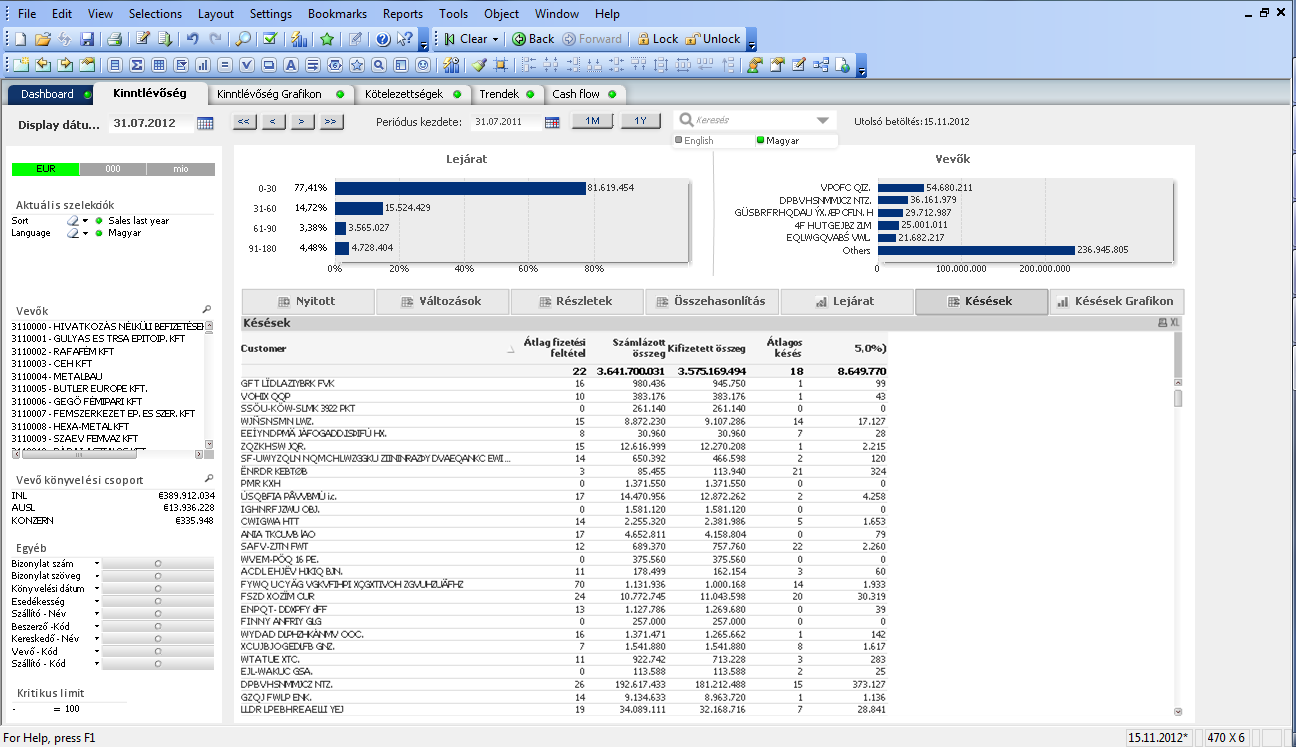1296x747 pixels.
Task: Click the Create Statistics Box sigma icon
Action: coord(136,65)
